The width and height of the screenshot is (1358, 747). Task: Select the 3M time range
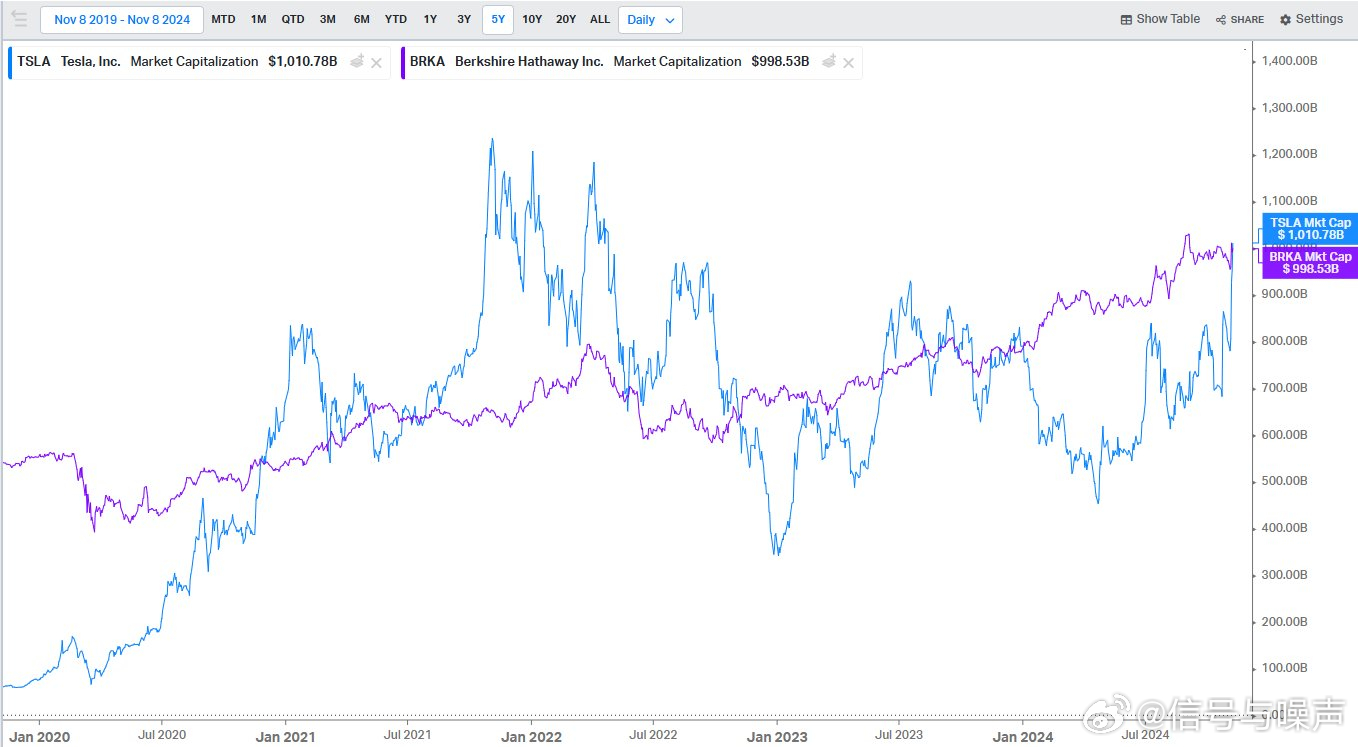pyautogui.click(x=328, y=20)
